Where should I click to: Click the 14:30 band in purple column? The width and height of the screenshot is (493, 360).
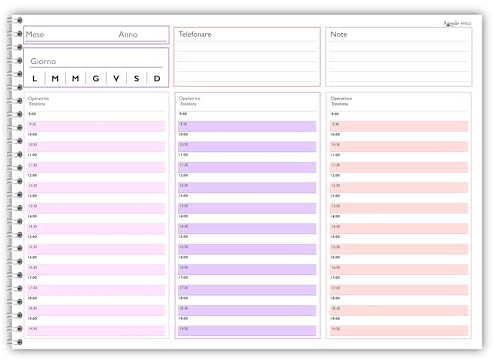[247, 229]
